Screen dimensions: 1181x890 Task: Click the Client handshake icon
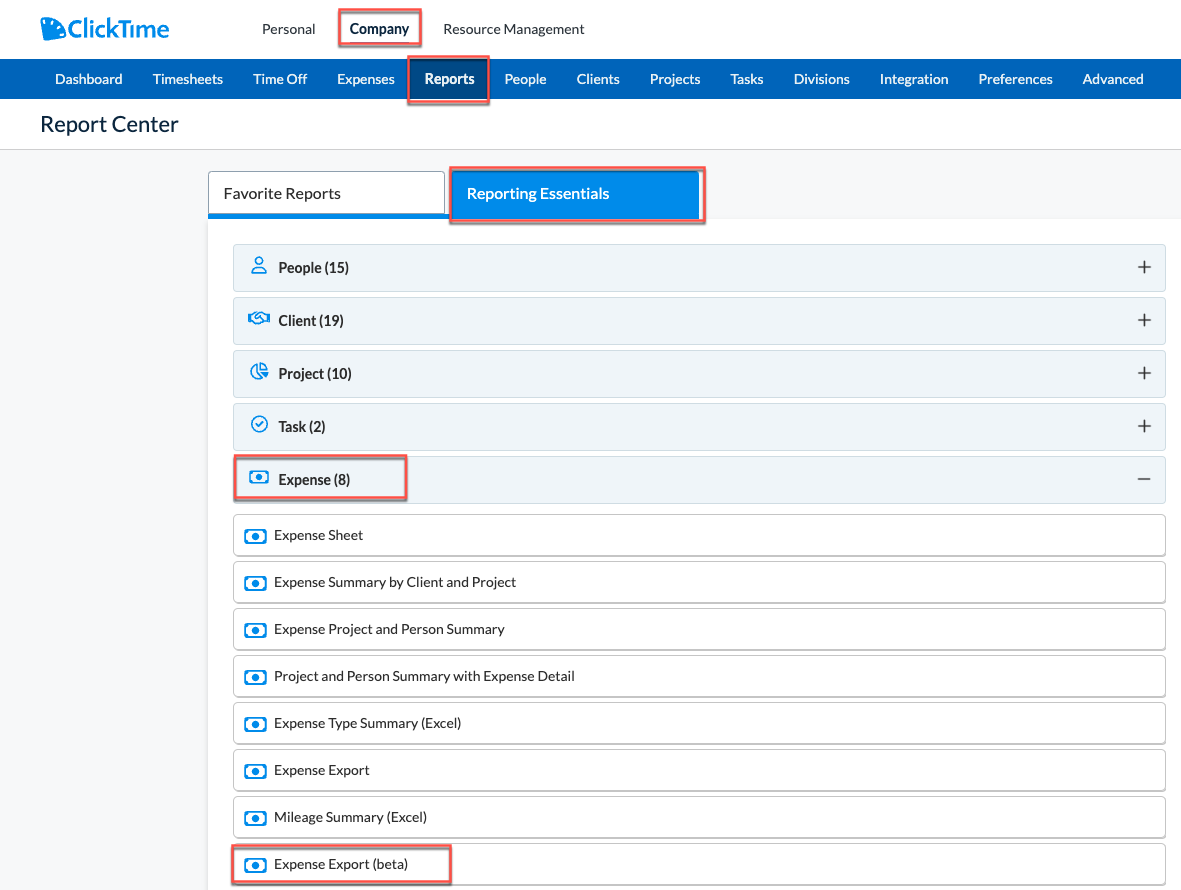[x=258, y=319]
